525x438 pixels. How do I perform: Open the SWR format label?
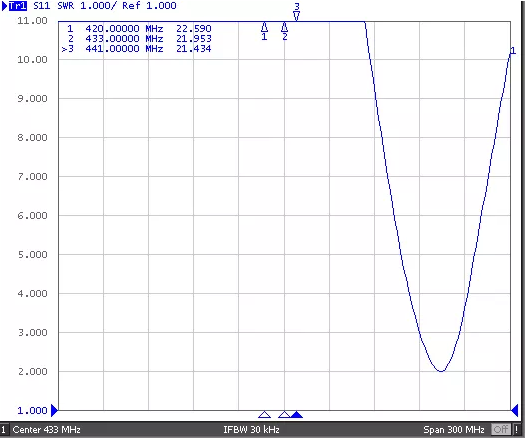(x=66, y=6)
